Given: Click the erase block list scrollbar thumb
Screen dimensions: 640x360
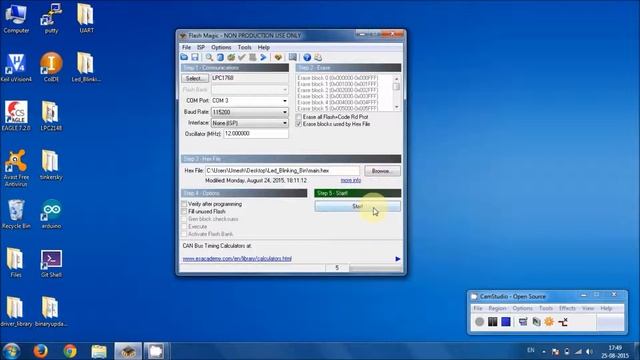Looking at the screenshot, I should [396, 87].
